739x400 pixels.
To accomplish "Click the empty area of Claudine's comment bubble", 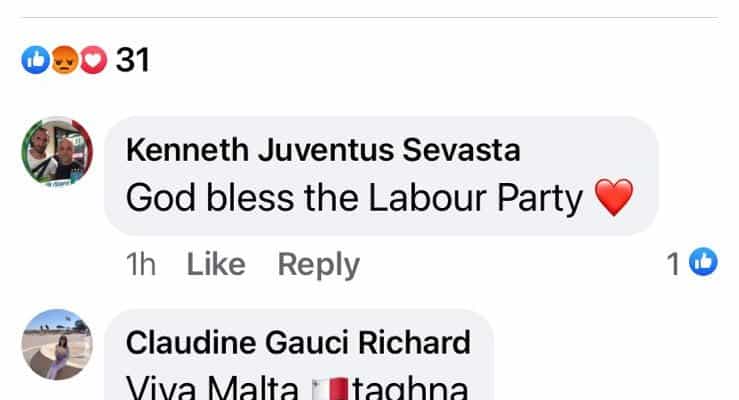I will (x=481, y=358).
